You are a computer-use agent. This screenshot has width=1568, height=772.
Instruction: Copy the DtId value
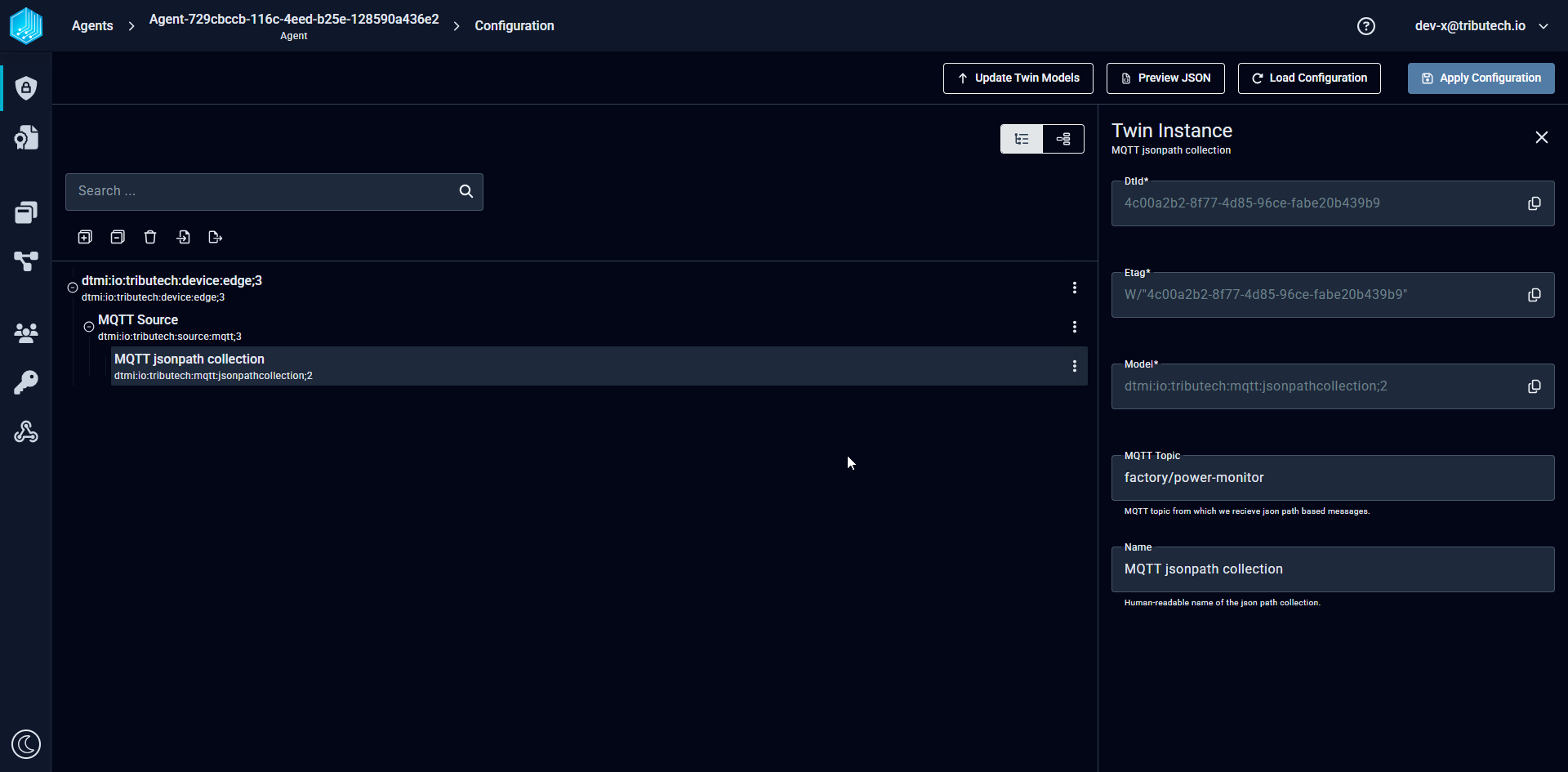coord(1535,203)
